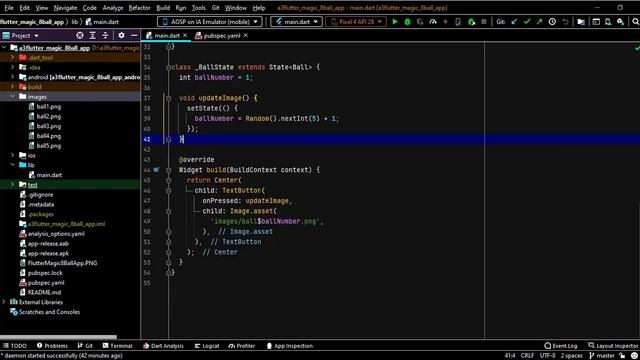
Task: Close the main.dart tab
Action: pyautogui.click(x=185, y=36)
